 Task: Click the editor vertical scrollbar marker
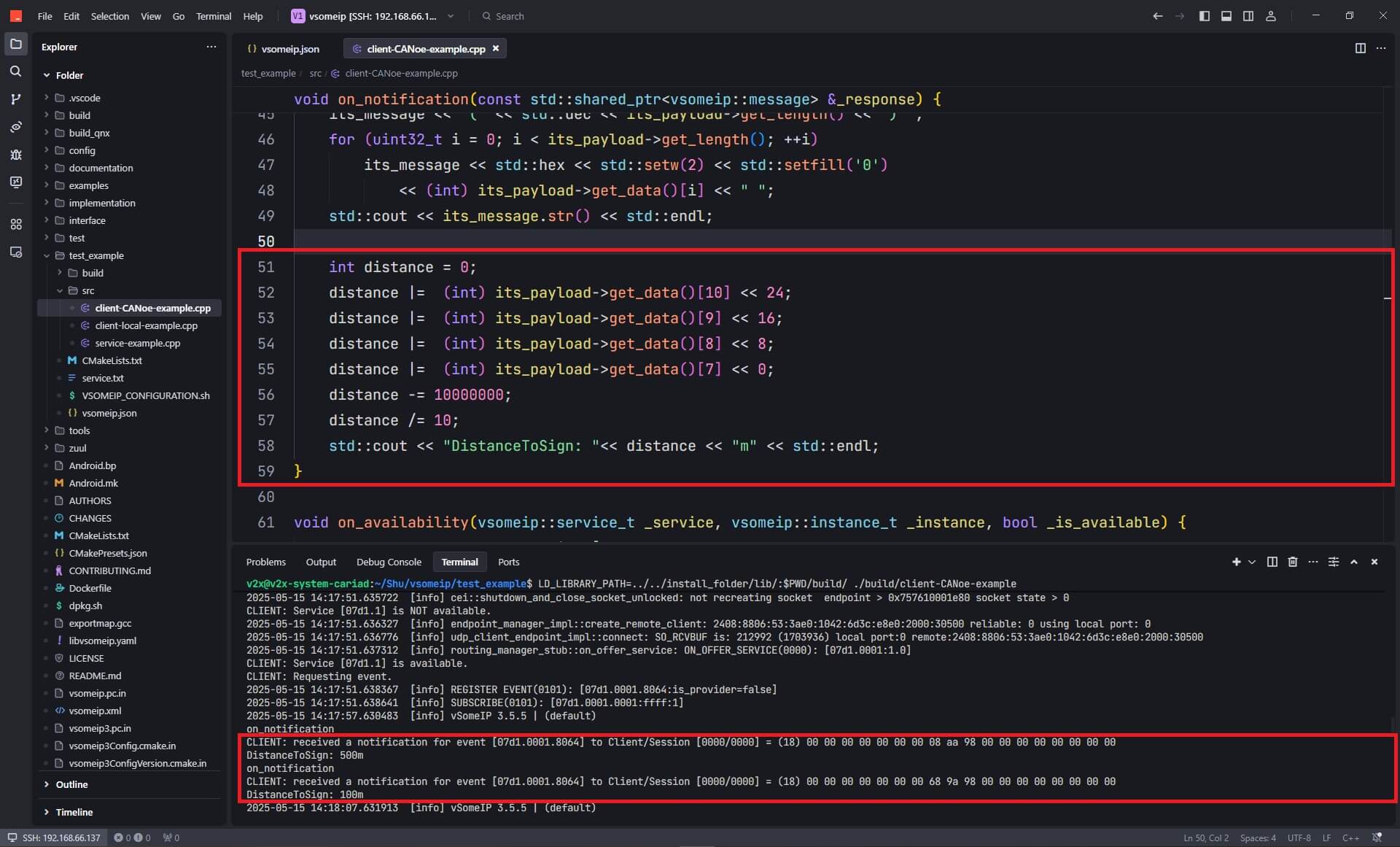(x=1387, y=298)
